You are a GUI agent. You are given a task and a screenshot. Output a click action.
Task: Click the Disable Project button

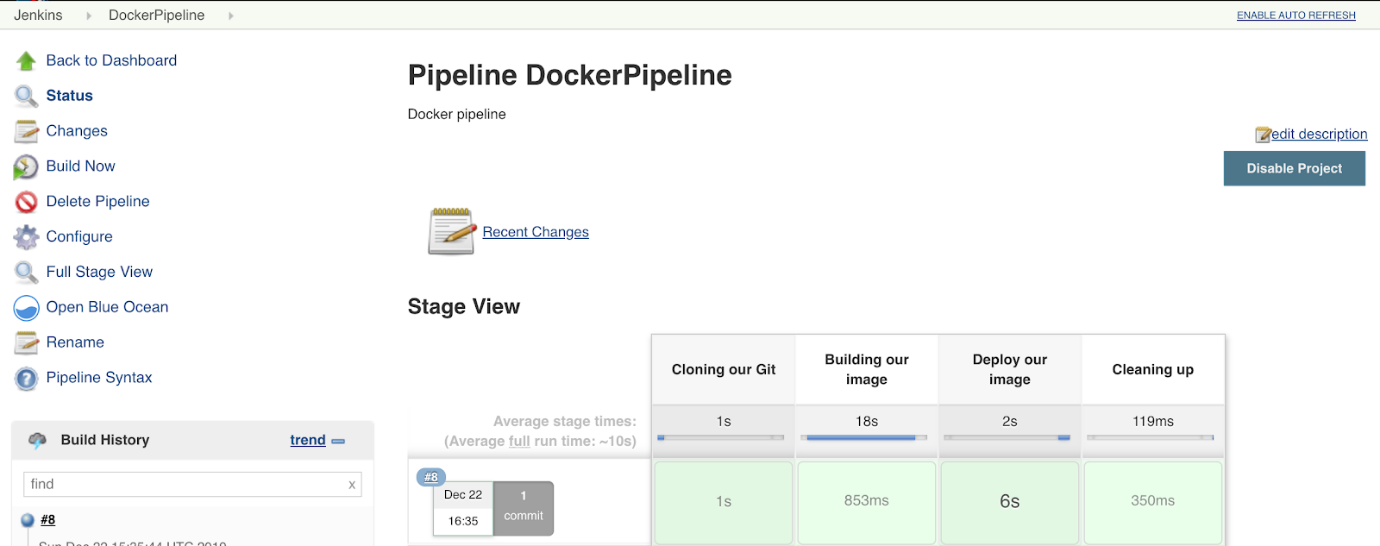[1294, 168]
